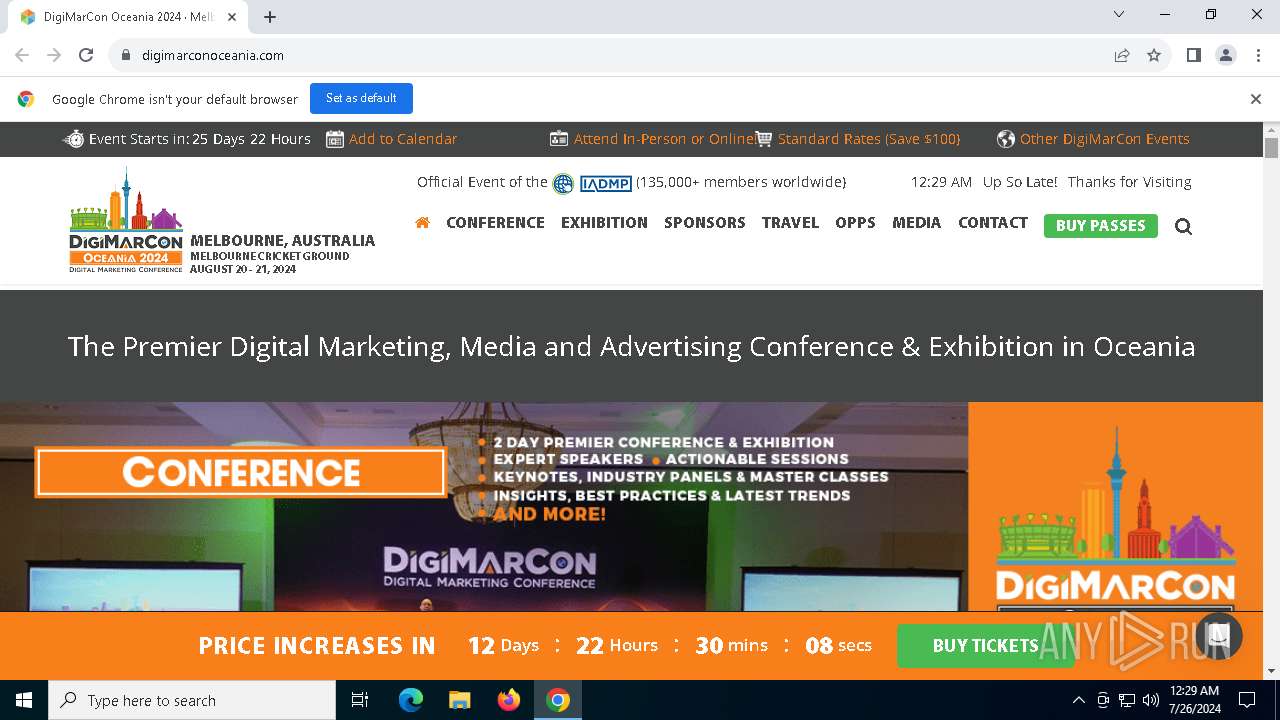
Task: Click the DigiMarCon Oceania 2024 logo
Action: click(126, 220)
